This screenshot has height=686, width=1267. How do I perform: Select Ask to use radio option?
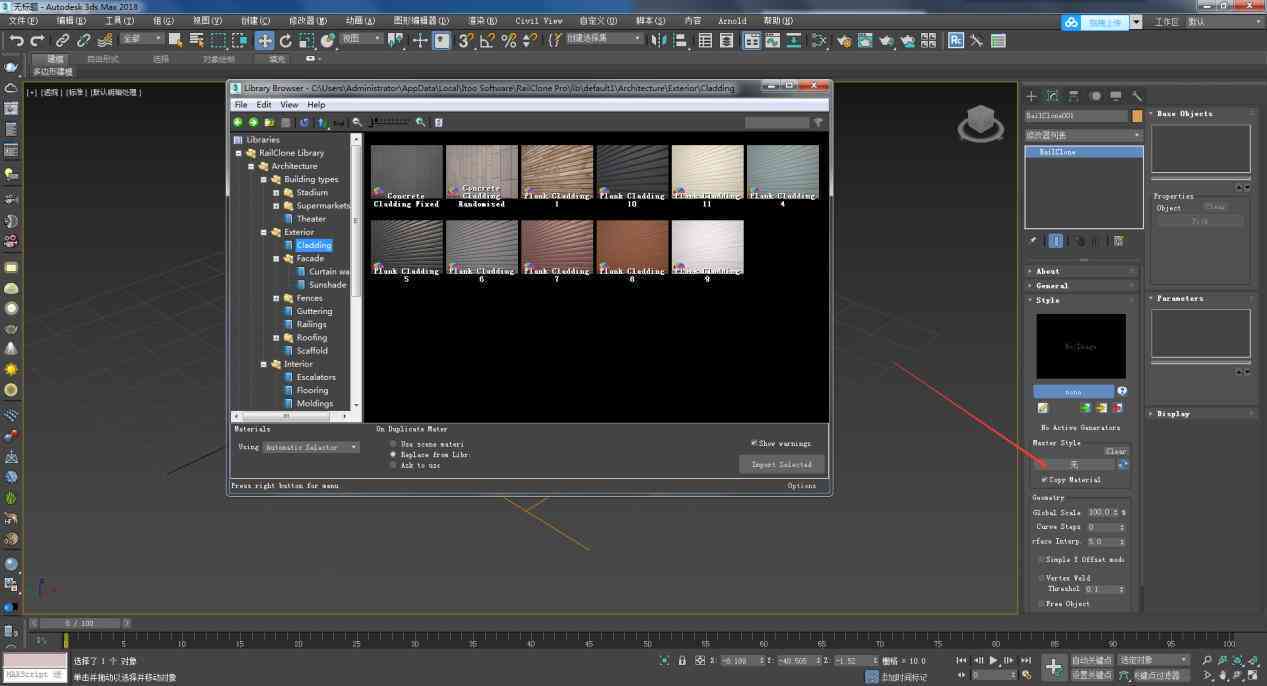tap(393, 465)
